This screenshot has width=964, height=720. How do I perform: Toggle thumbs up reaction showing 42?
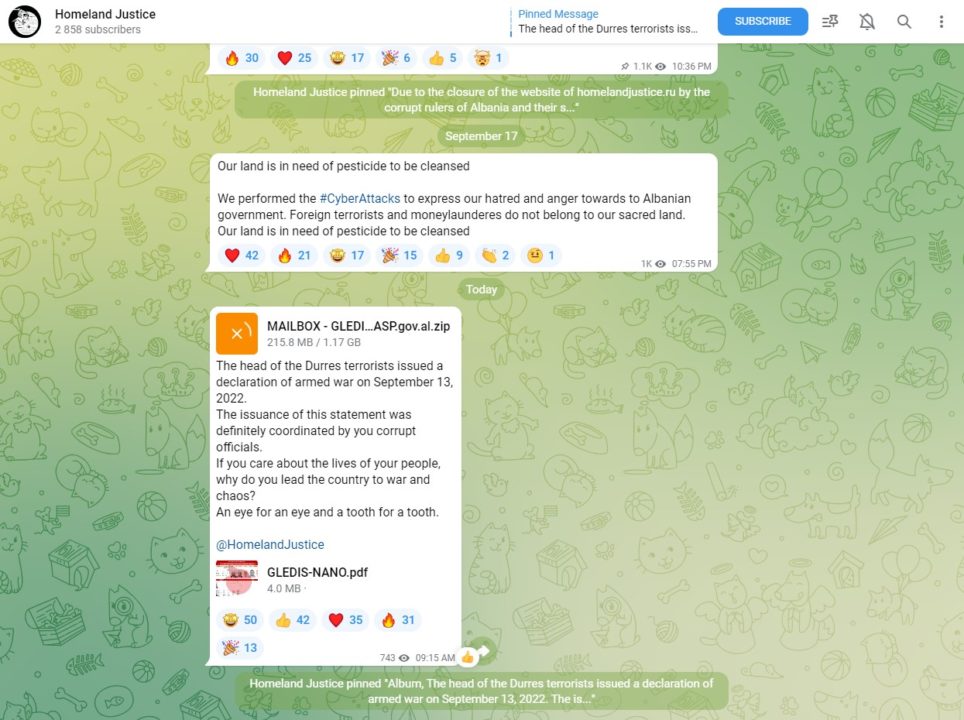(x=293, y=620)
